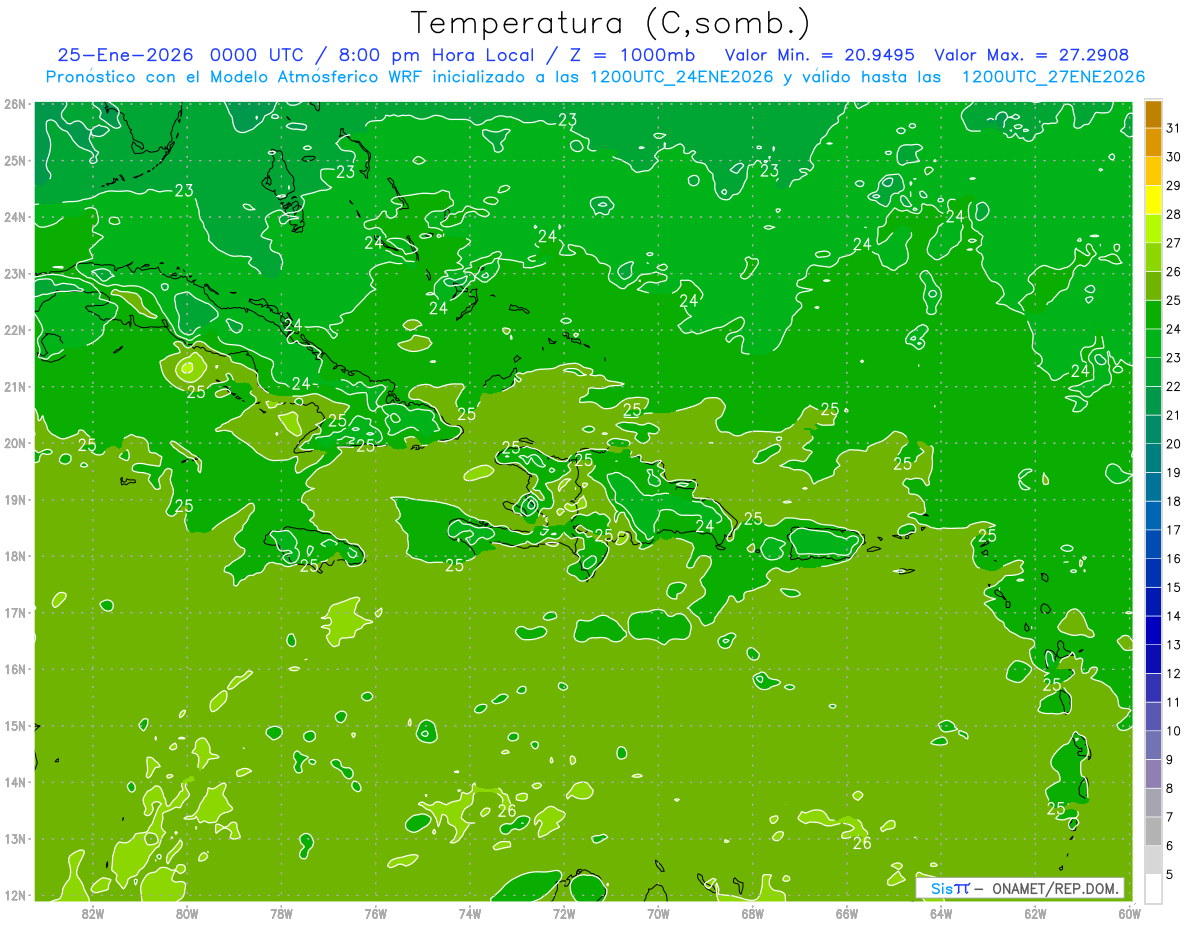This screenshot has width=1200, height=927.
Task: Click the "74W" longitude axis label
Action: click(x=470, y=912)
